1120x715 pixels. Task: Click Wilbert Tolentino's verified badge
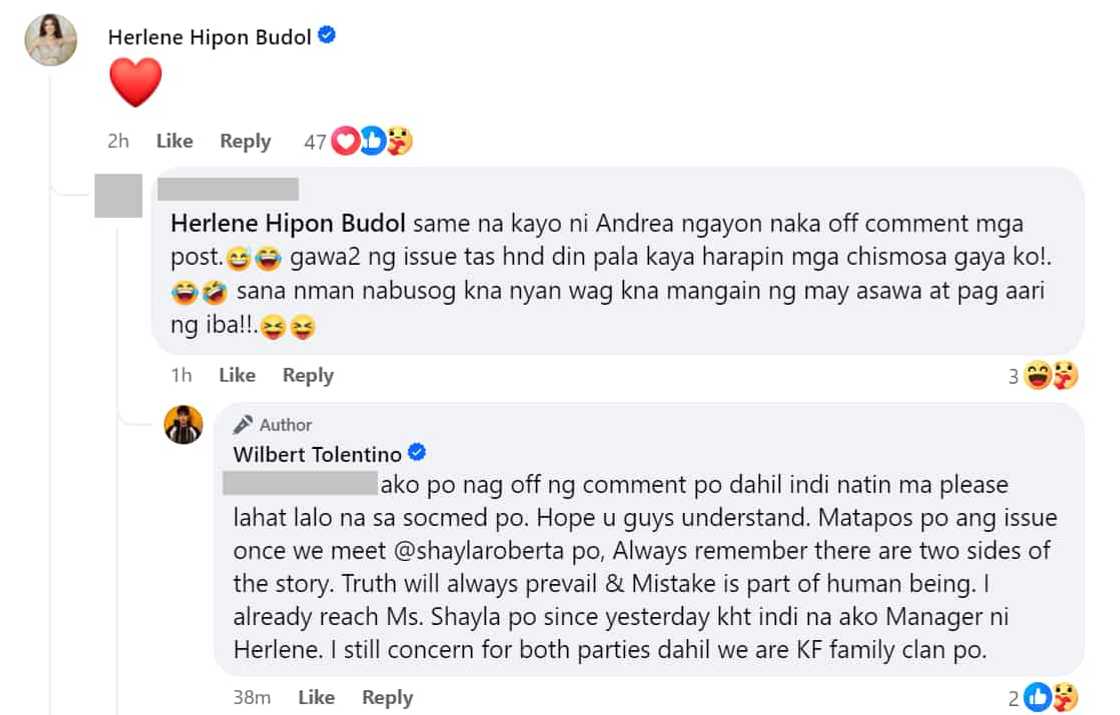tap(416, 453)
